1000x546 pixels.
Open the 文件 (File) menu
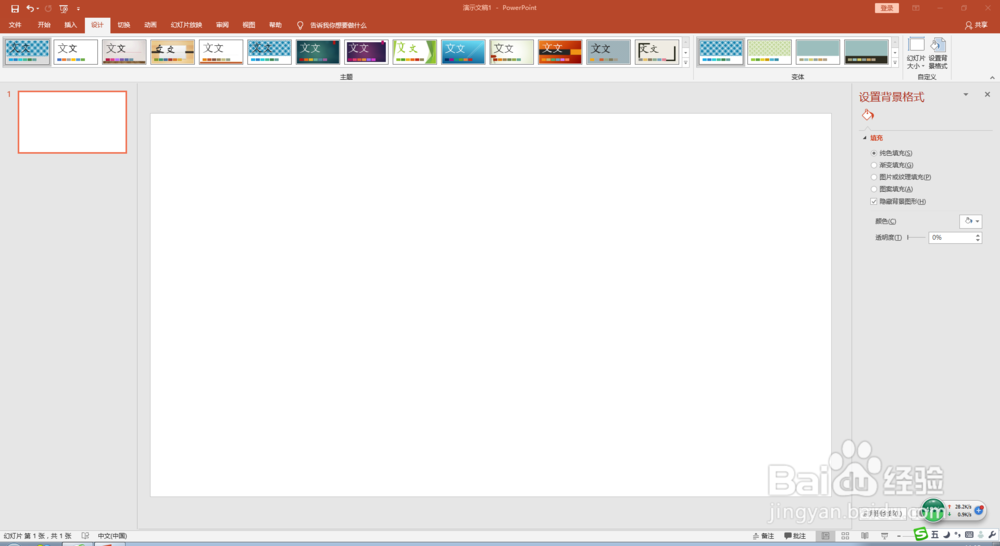(x=15, y=25)
